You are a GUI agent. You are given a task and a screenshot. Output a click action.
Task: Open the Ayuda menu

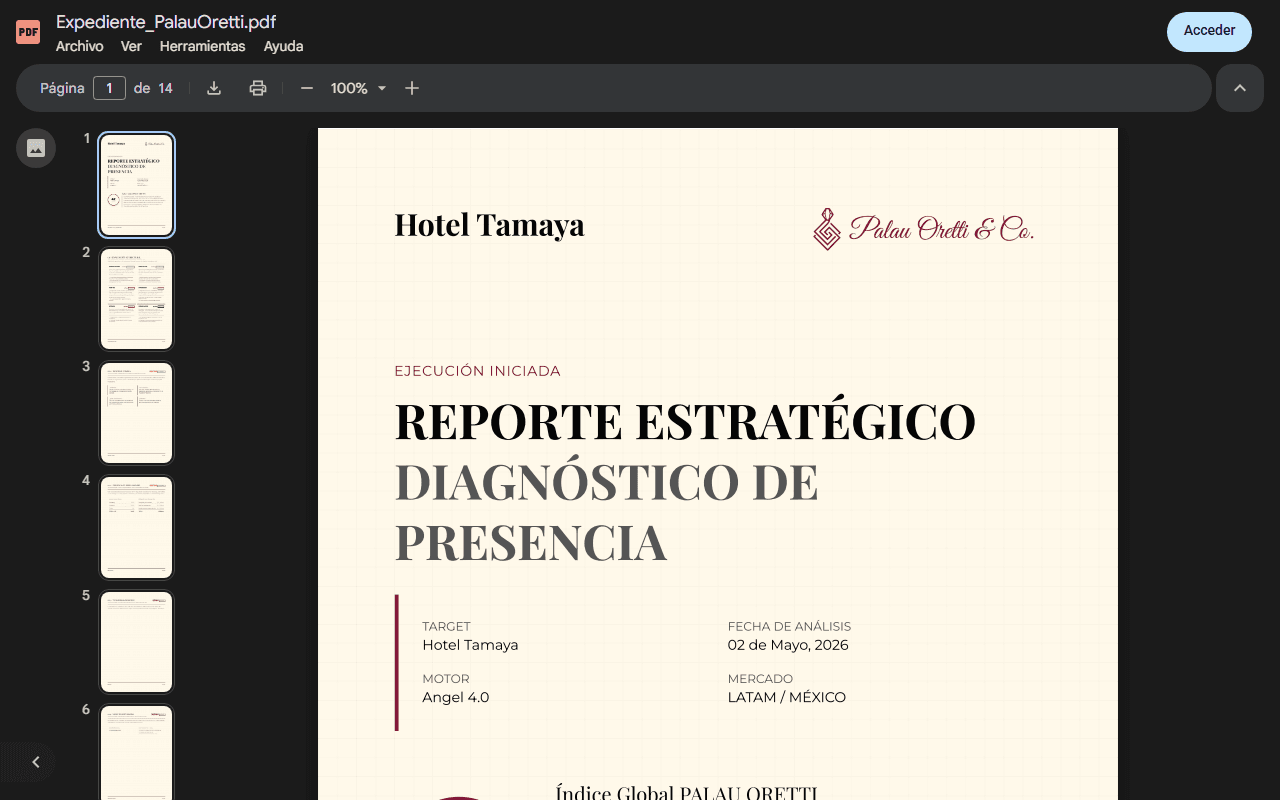click(283, 46)
